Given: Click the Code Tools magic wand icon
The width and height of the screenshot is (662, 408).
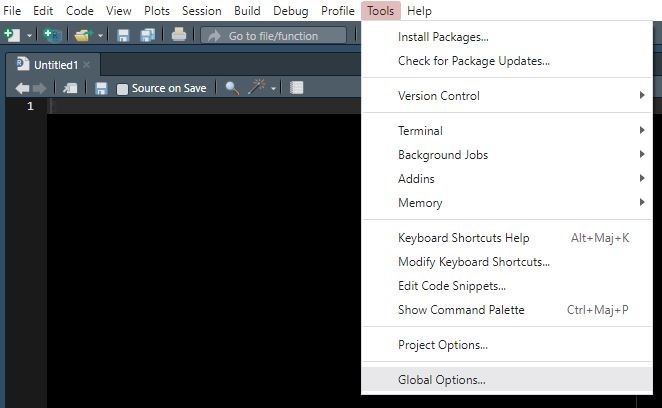Looking at the screenshot, I should (x=257, y=88).
